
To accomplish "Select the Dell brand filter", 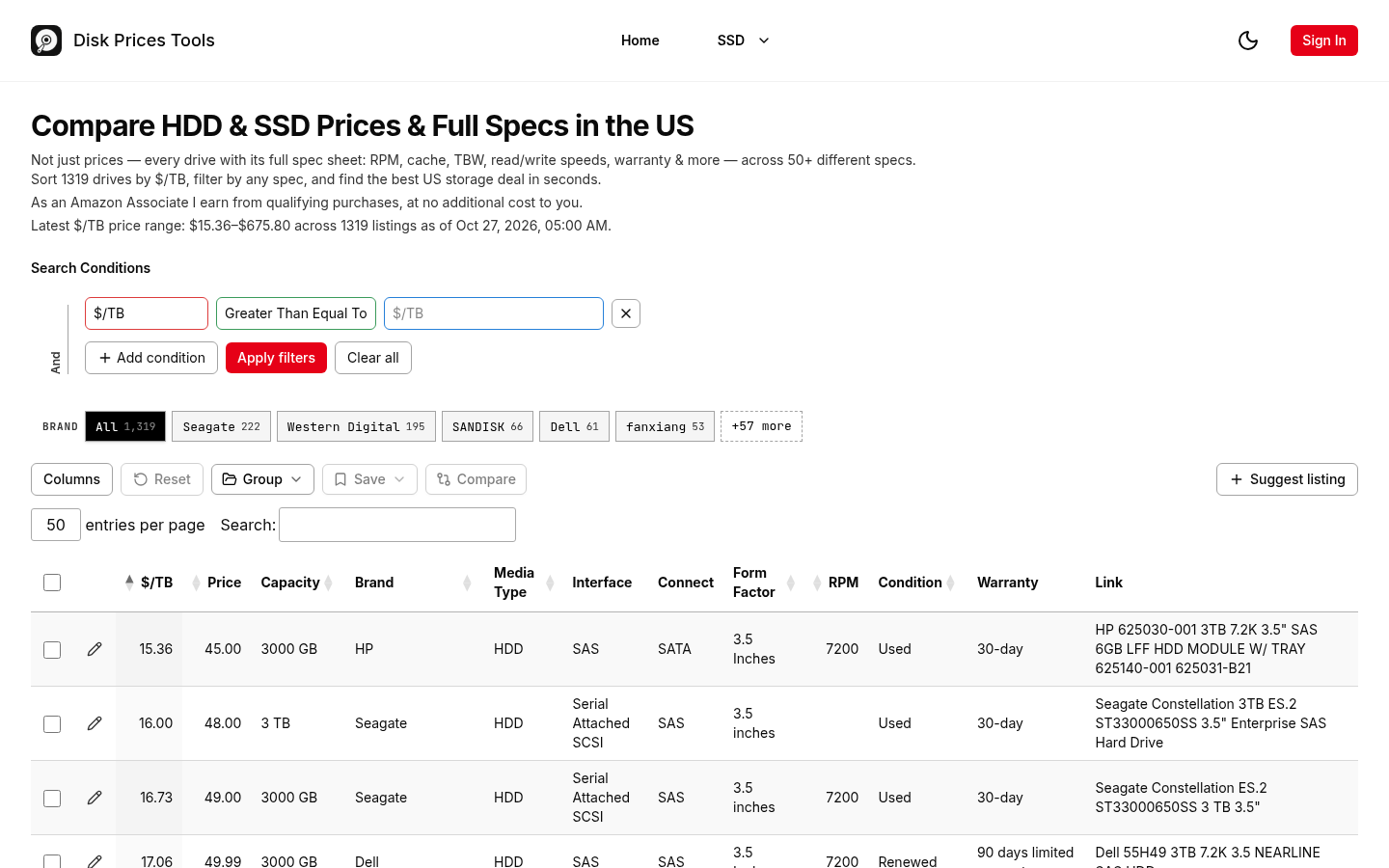I will (574, 426).
